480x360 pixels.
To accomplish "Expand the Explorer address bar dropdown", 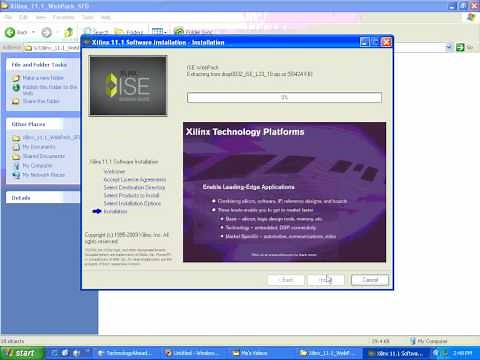I will point(449,47).
